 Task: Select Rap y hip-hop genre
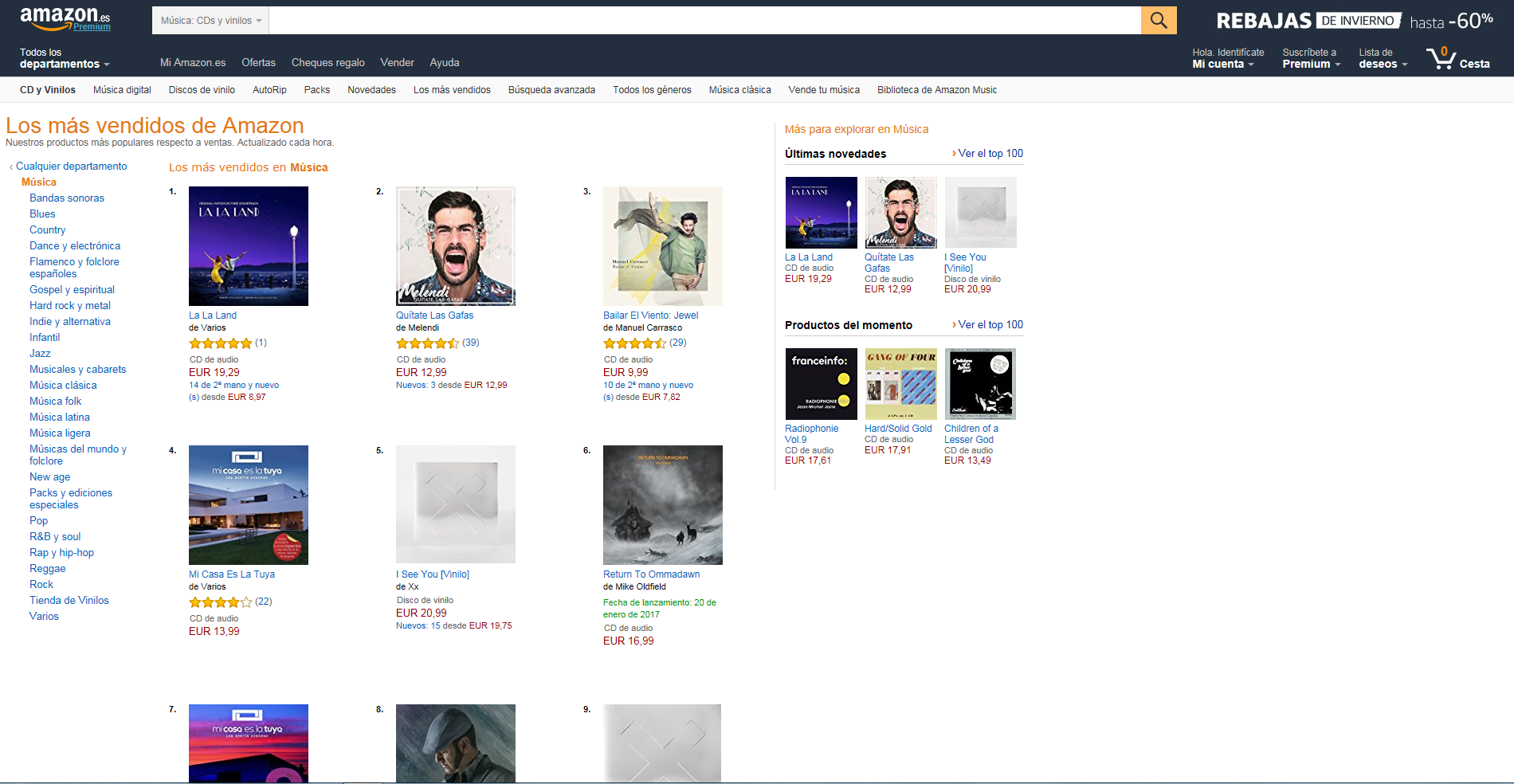(61, 553)
